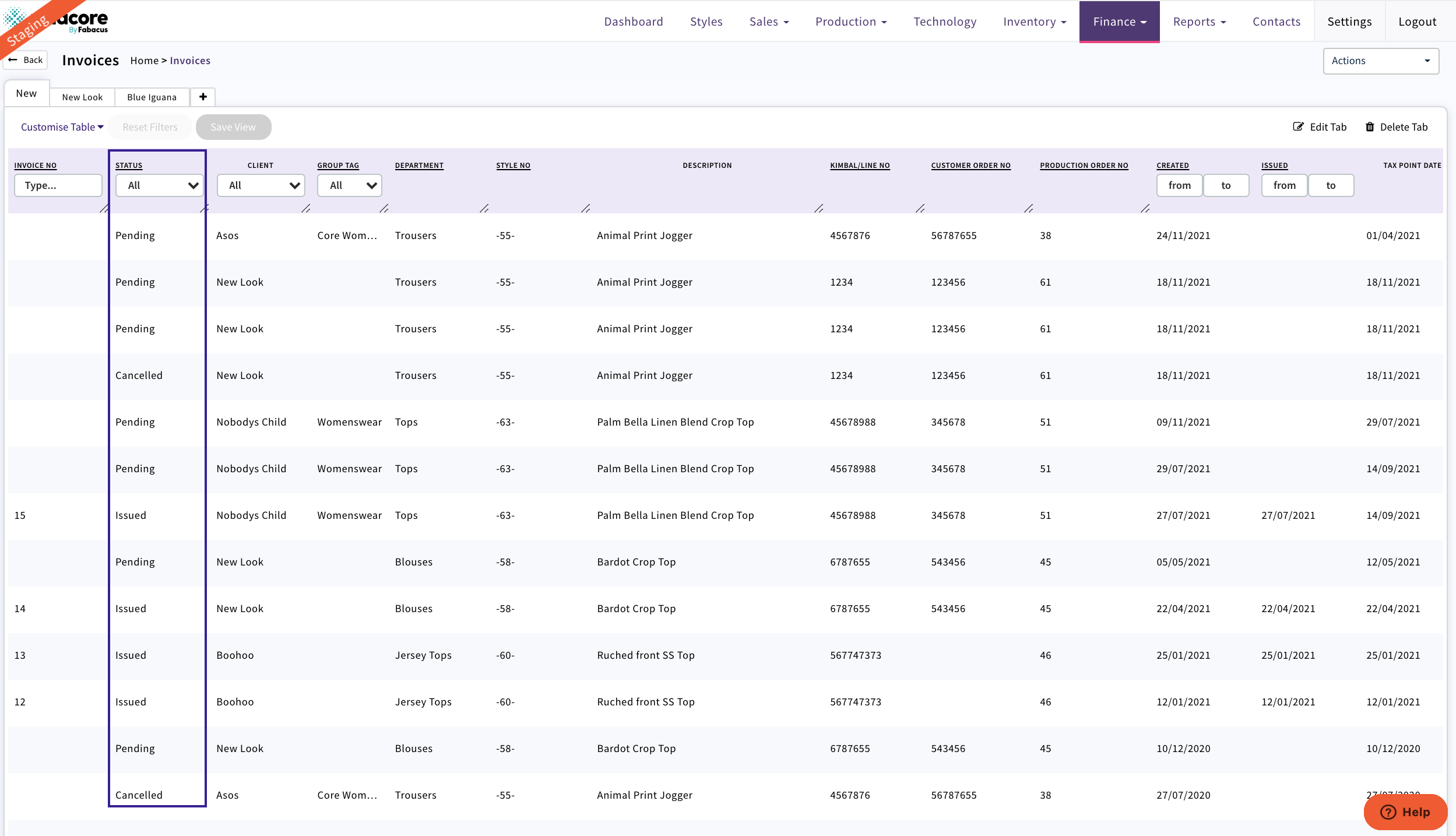Sort by the CREATED column header

pyautogui.click(x=1172, y=166)
